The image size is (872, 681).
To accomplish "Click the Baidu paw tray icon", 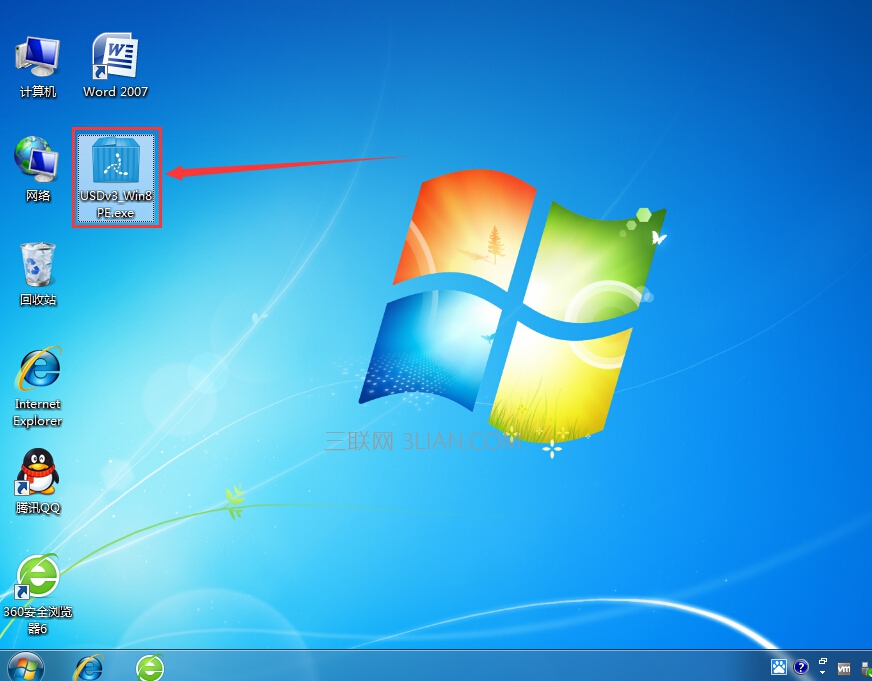I will click(x=779, y=667).
